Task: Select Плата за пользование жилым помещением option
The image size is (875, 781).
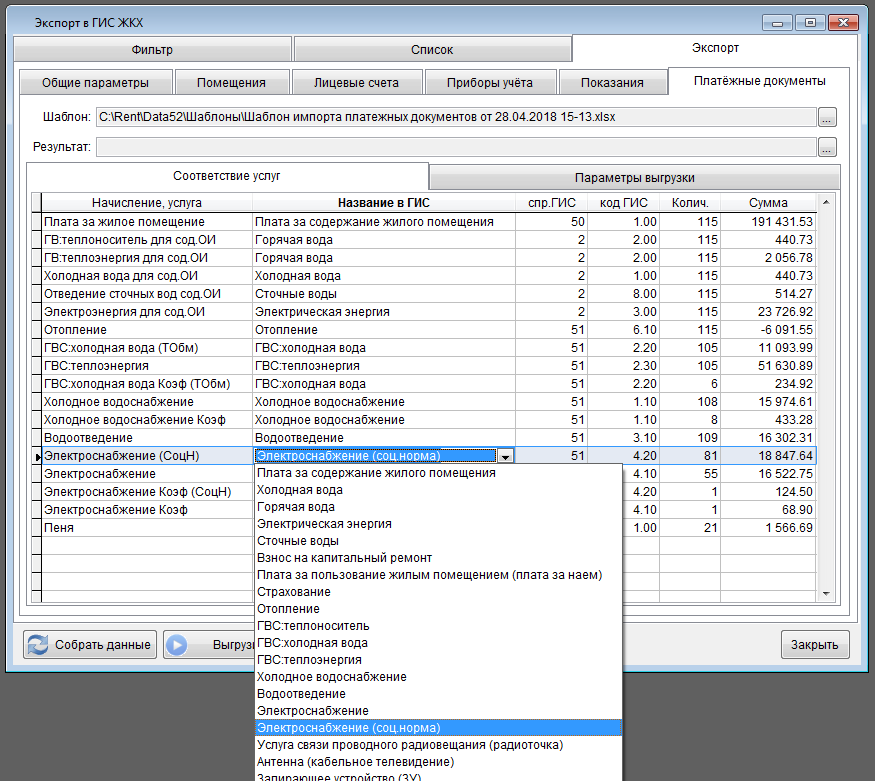Action: click(438, 575)
